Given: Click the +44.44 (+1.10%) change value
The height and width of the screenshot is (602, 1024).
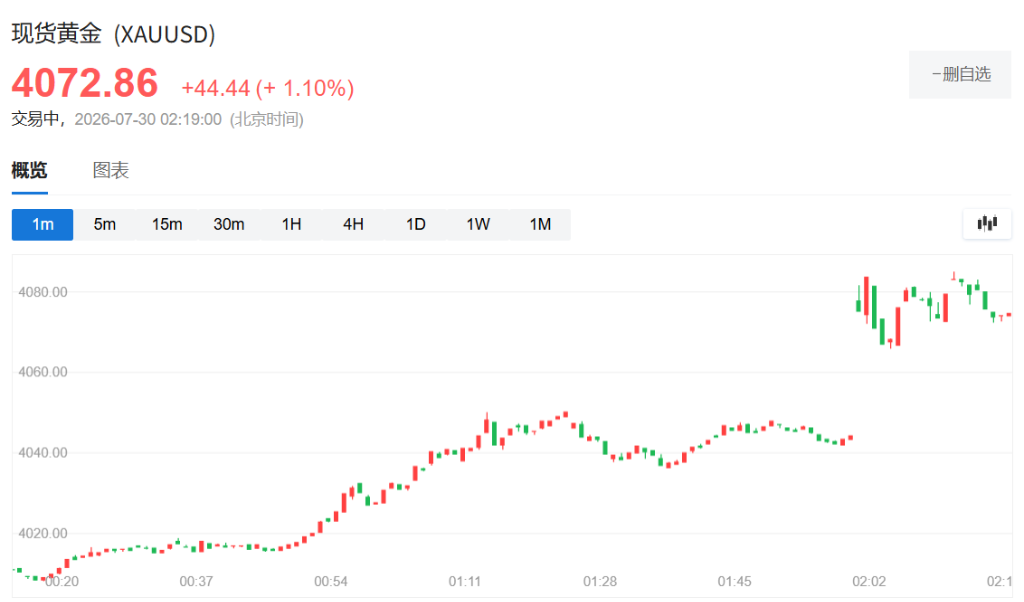Looking at the screenshot, I should (x=268, y=88).
